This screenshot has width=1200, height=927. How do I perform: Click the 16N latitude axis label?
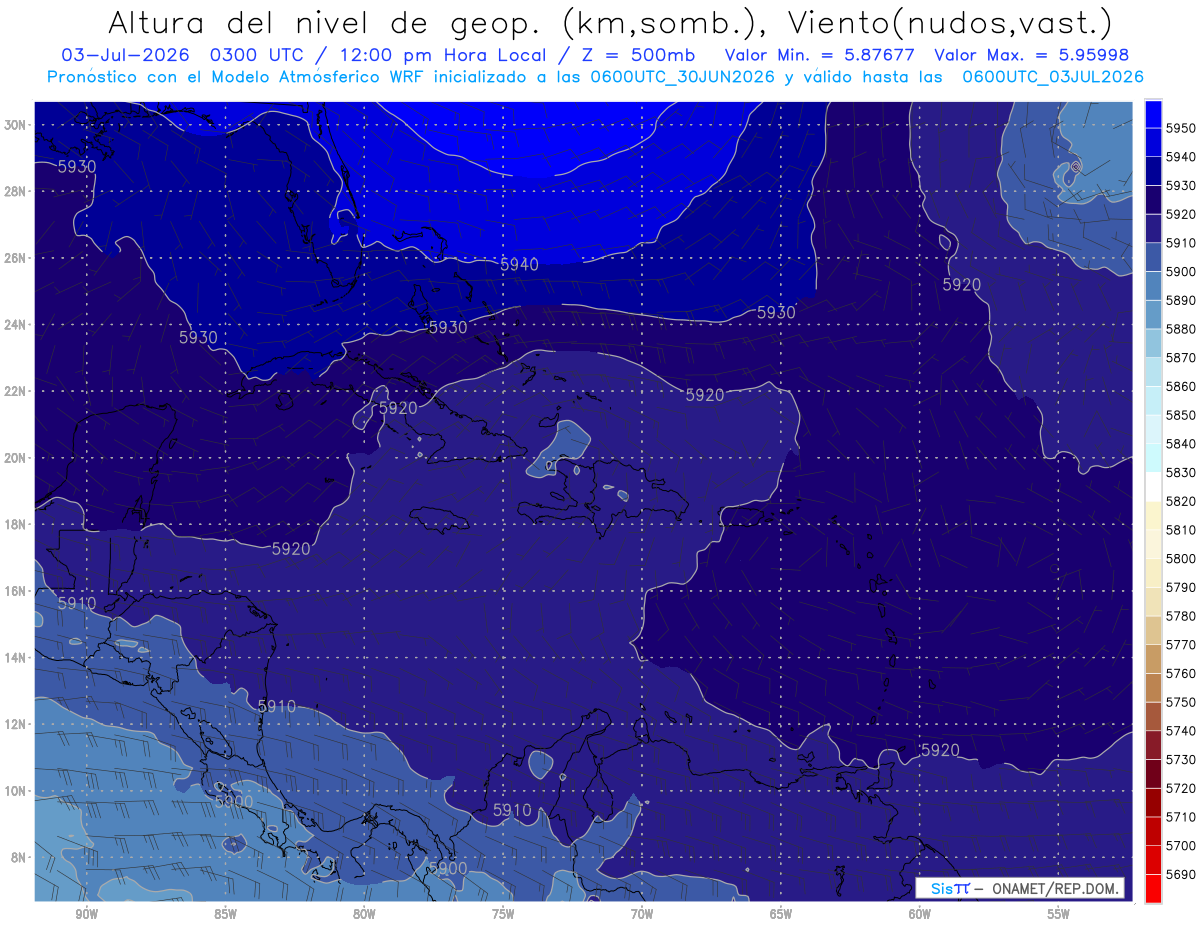point(14,591)
